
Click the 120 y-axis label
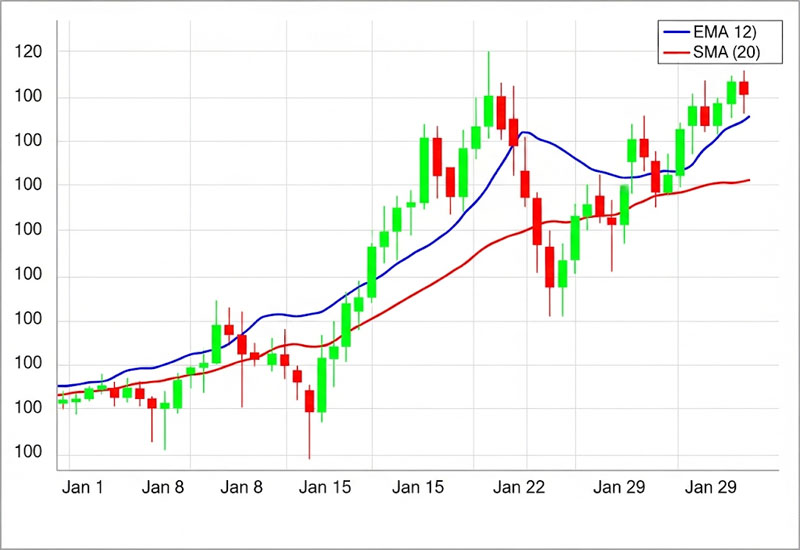click(x=29, y=51)
